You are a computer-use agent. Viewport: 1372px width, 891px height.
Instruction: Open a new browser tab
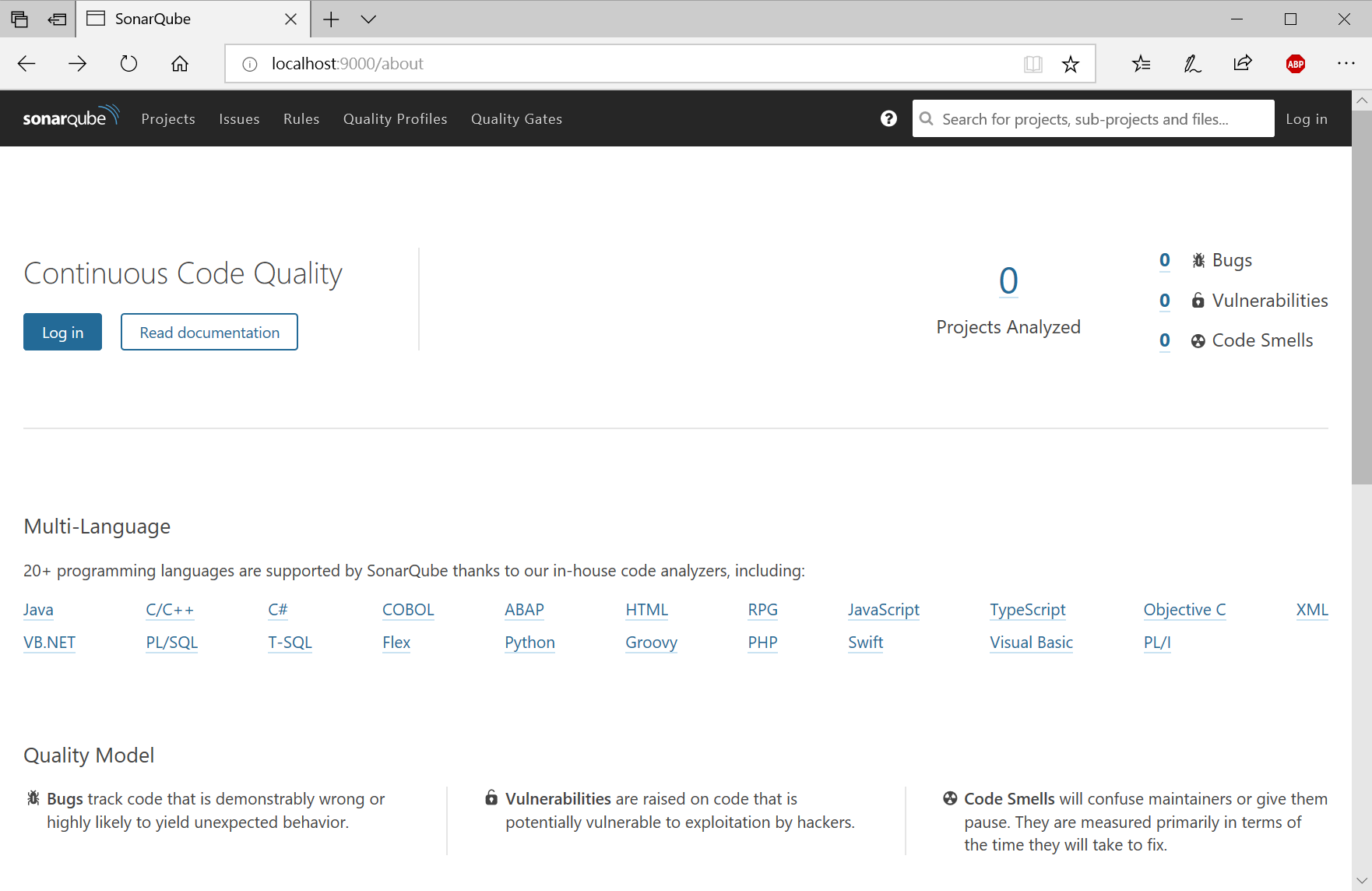tap(331, 19)
